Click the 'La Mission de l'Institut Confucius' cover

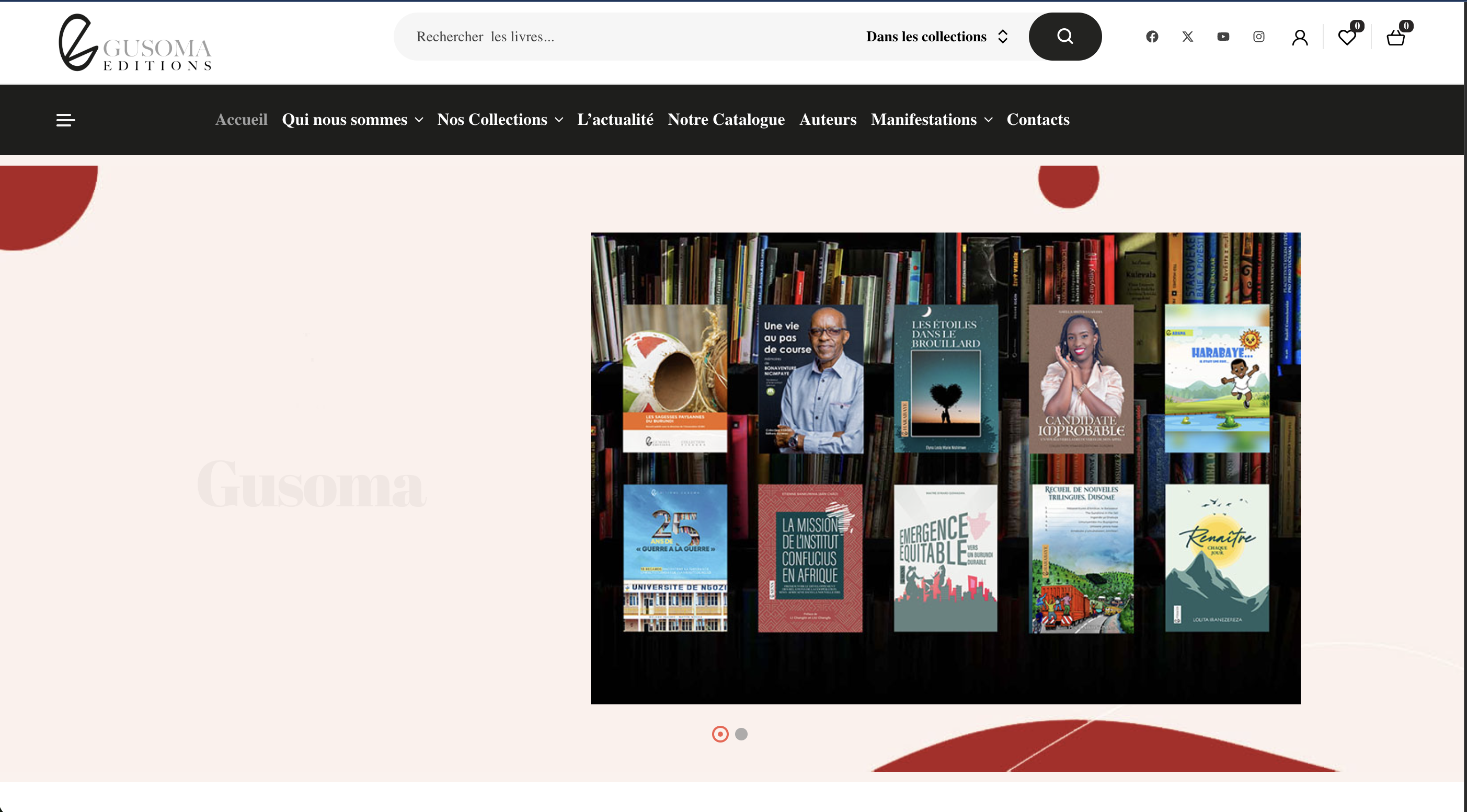click(x=810, y=558)
